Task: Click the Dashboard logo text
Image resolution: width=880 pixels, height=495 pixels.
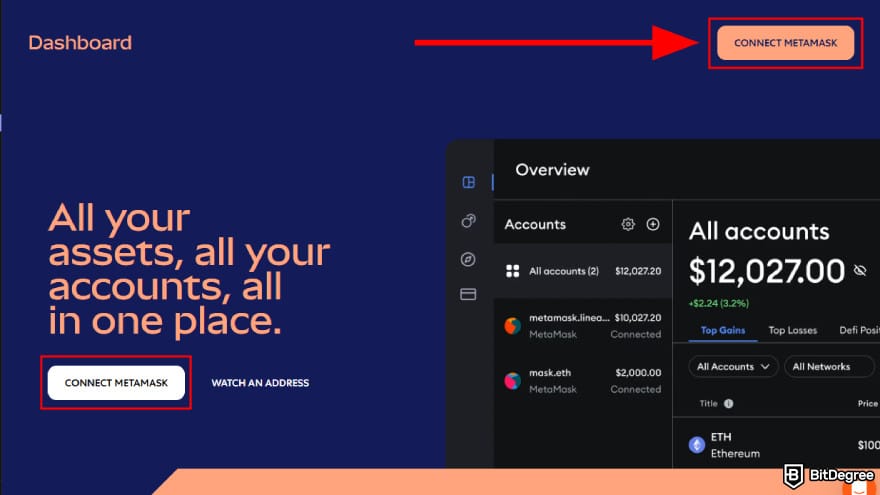Action: (x=80, y=43)
